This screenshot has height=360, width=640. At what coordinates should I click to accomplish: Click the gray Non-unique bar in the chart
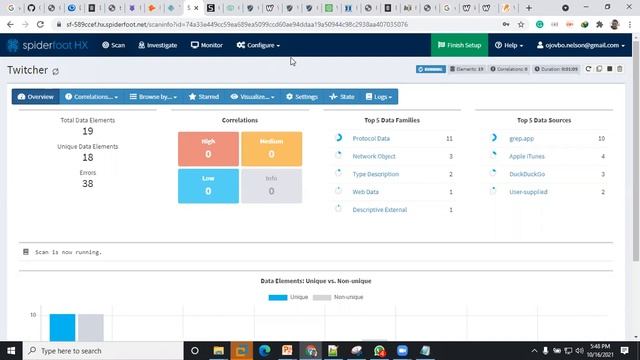click(x=91, y=327)
